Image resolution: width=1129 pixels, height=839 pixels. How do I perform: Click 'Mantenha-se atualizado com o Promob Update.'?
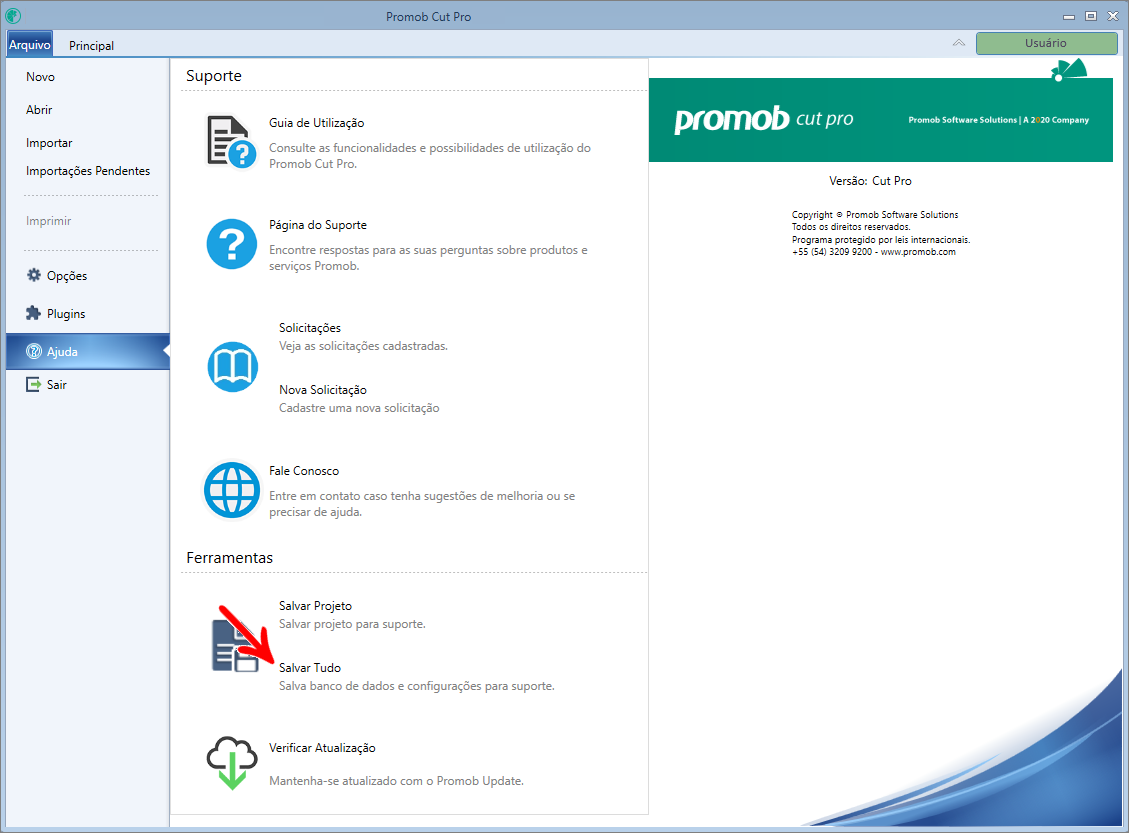click(396, 781)
